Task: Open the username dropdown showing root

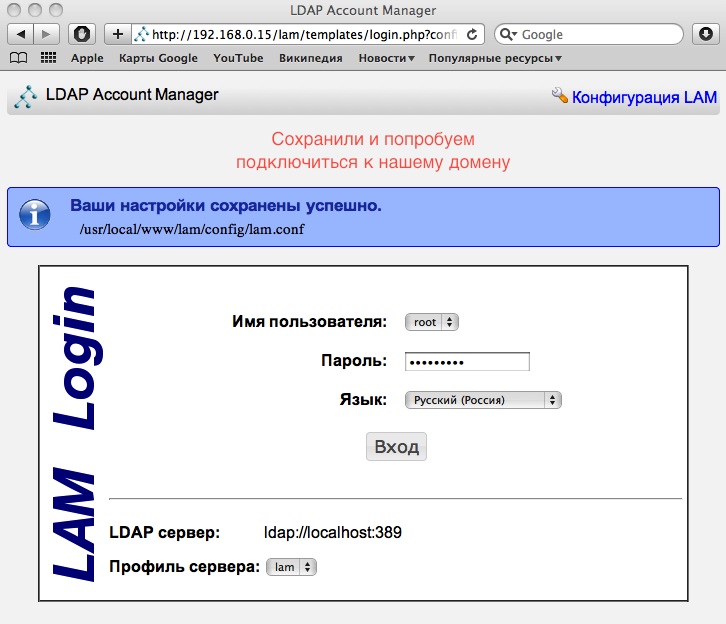Action: [x=431, y=322]
